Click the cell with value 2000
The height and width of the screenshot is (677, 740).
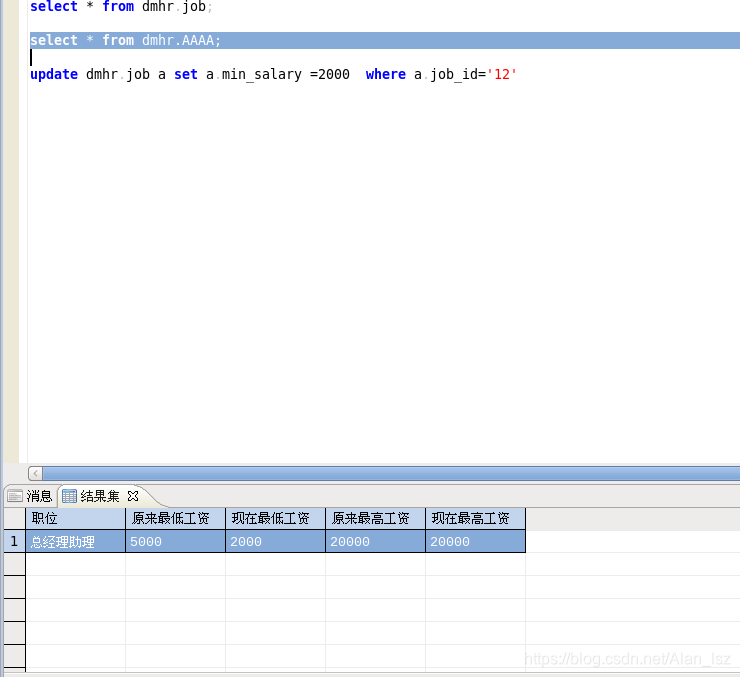(276, 541)
